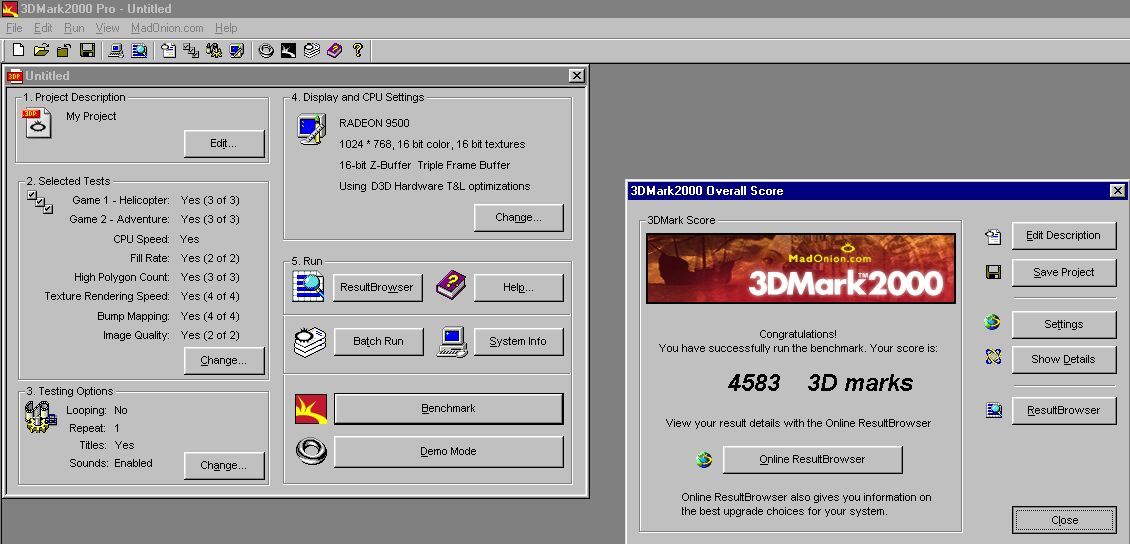Click the Display and CPU monitor icon
This screenshot has height=544, width=1130.
pos(311,129)
